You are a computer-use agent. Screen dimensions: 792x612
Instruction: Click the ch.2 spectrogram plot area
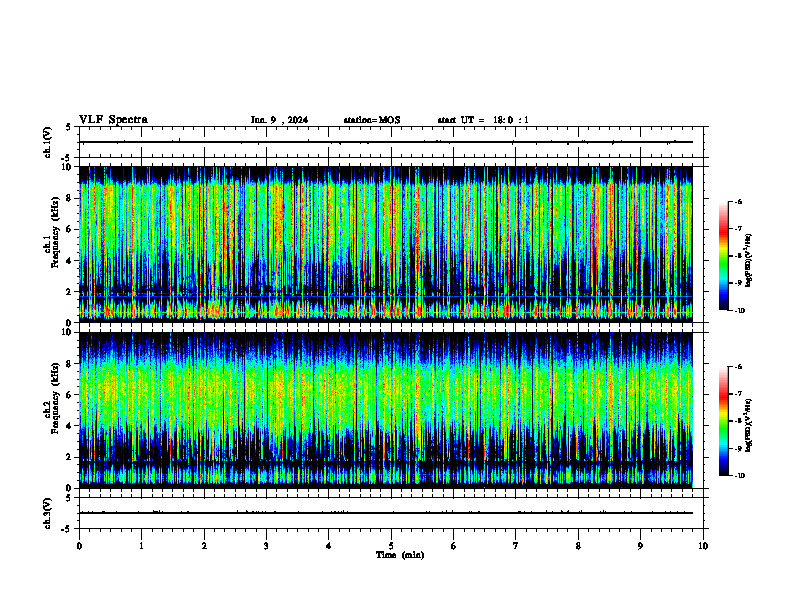click(x=386, y=410)
